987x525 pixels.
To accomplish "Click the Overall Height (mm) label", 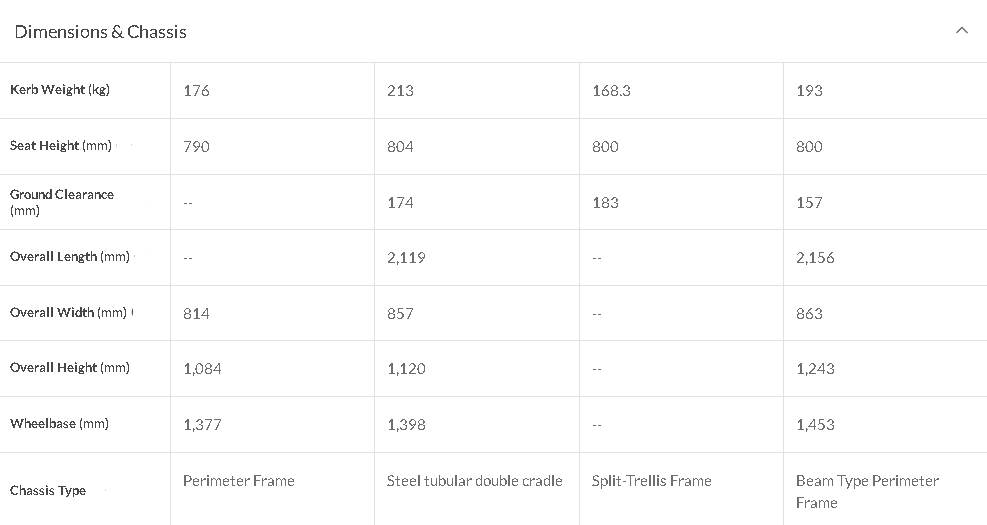I will click(x=70, y=368).
